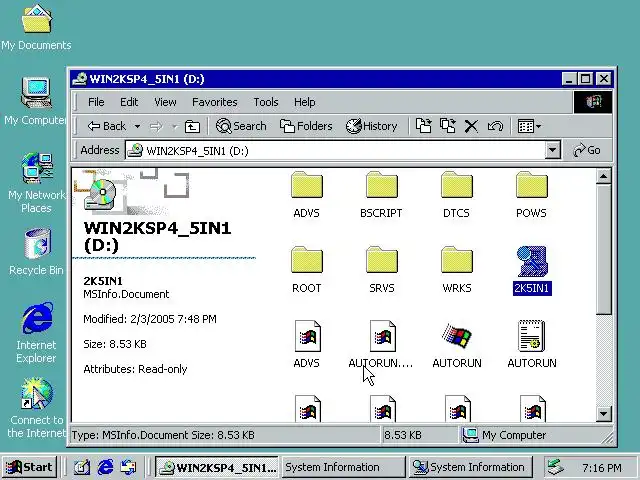Select the AUTORUN Windows flag application icon
The image size is (640, 480).
click(x=457, y=336)
